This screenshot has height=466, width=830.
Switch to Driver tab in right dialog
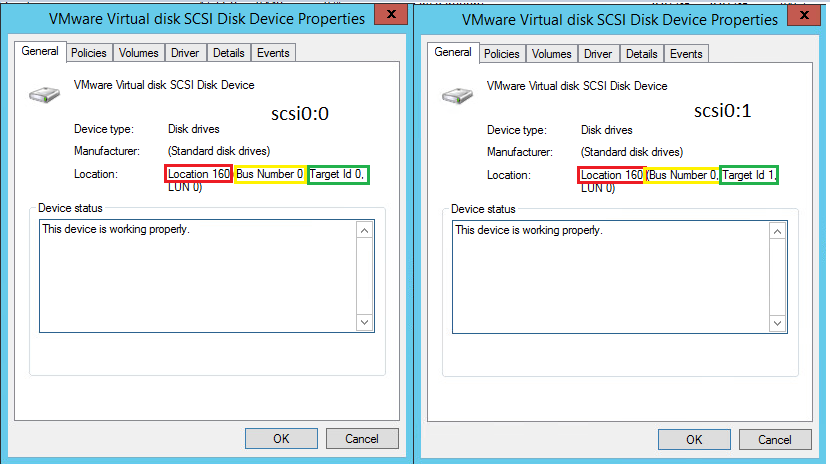pos(598,54)
